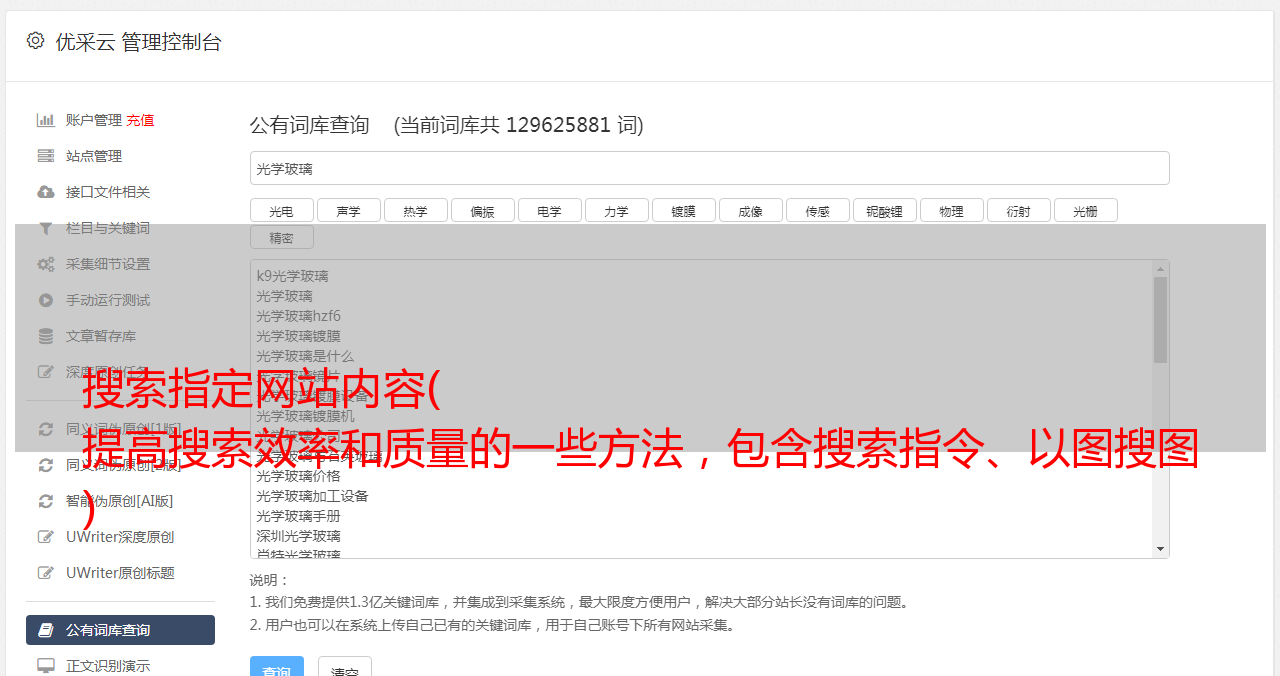Click the refresh icon for 智能伪原创[AI版]
Screen dimensions: 1280x676
point(45,501)
